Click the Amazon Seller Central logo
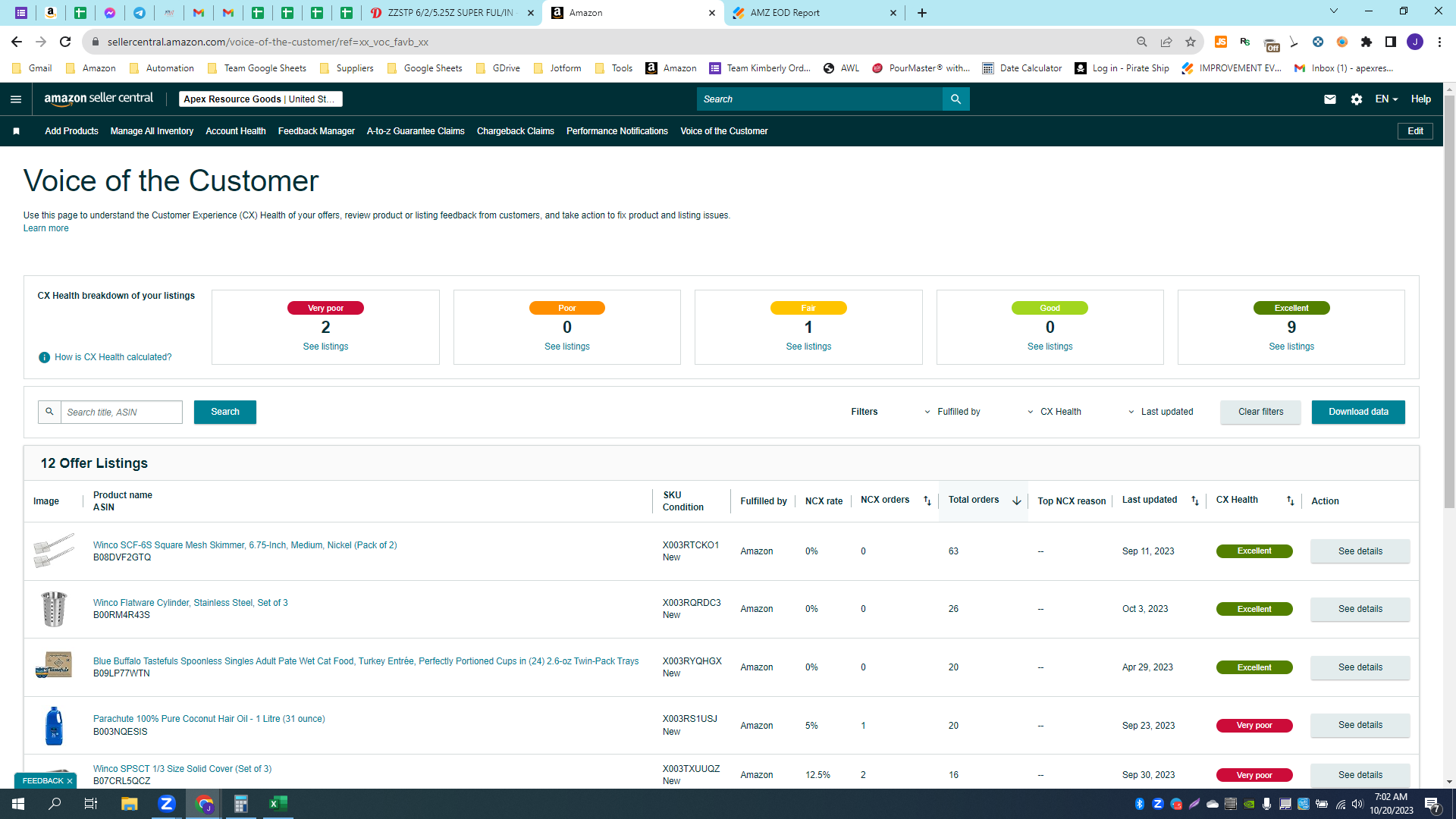The width and height of the screenshot is (1456, 819). point(99,99)
